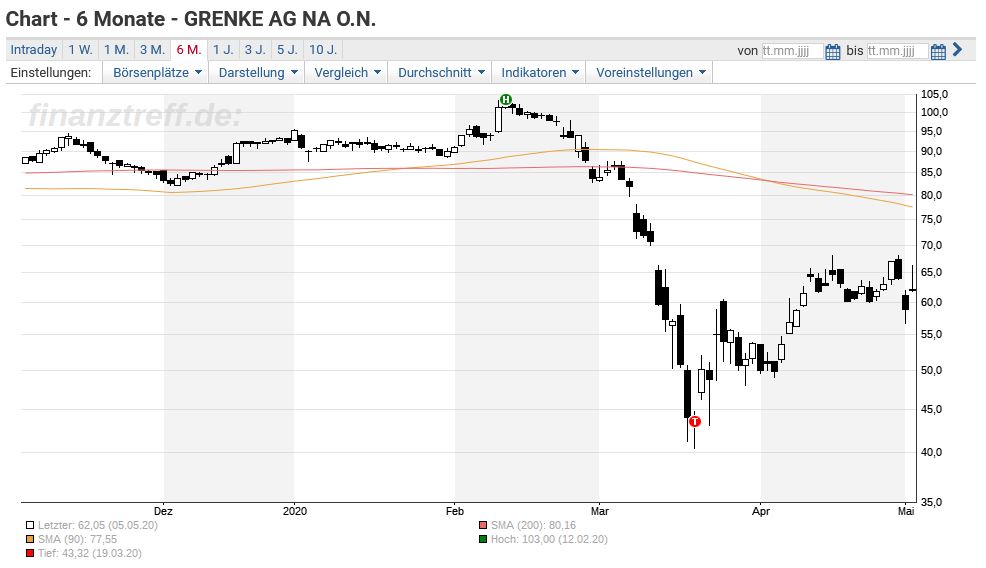Click the chart title 'GRENKE AG NA O.N.'
This screenshot has height=568, width=986.
pyautogui.click(x=280, y=19)
